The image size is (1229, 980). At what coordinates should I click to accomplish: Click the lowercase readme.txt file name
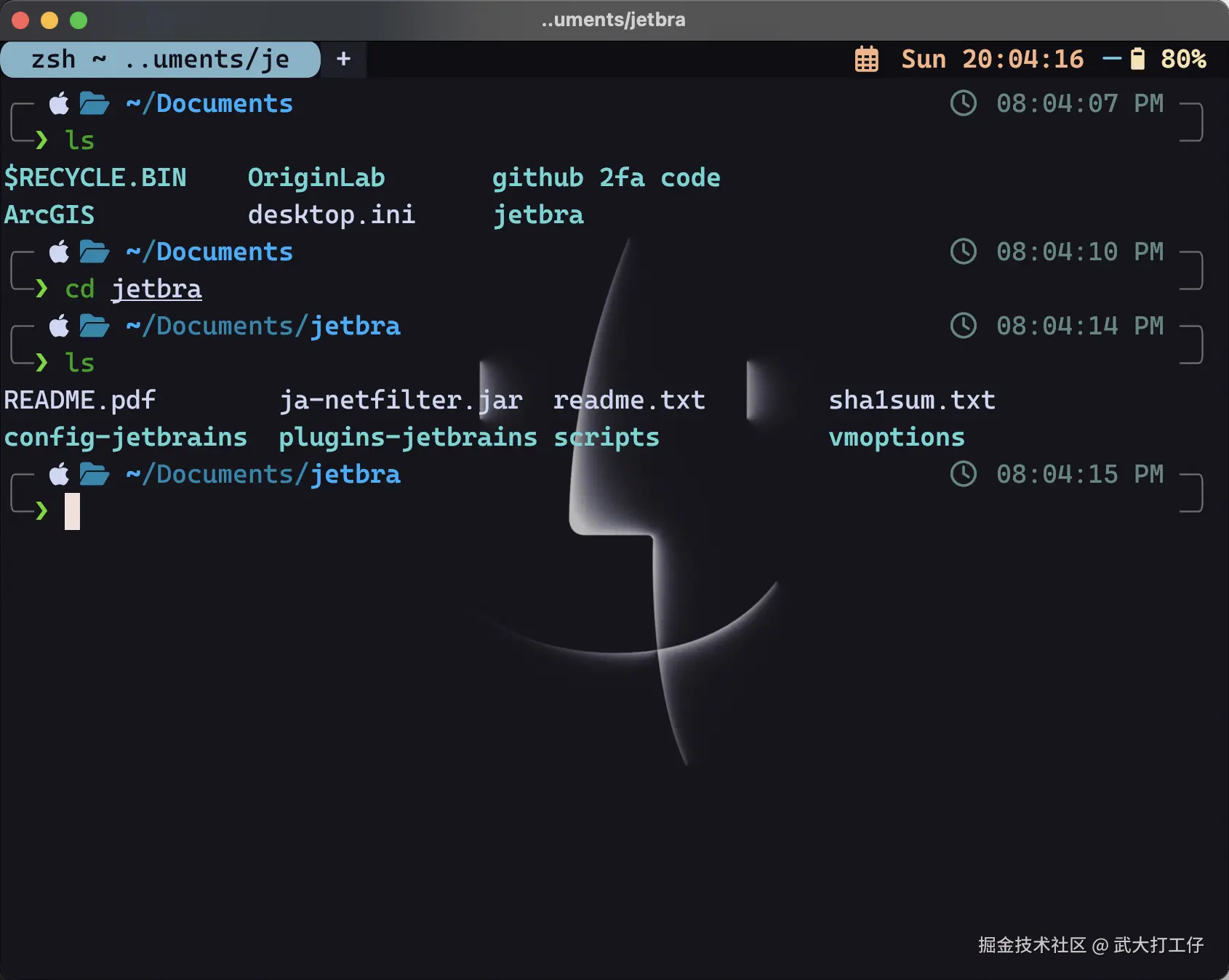click(629, 400)
